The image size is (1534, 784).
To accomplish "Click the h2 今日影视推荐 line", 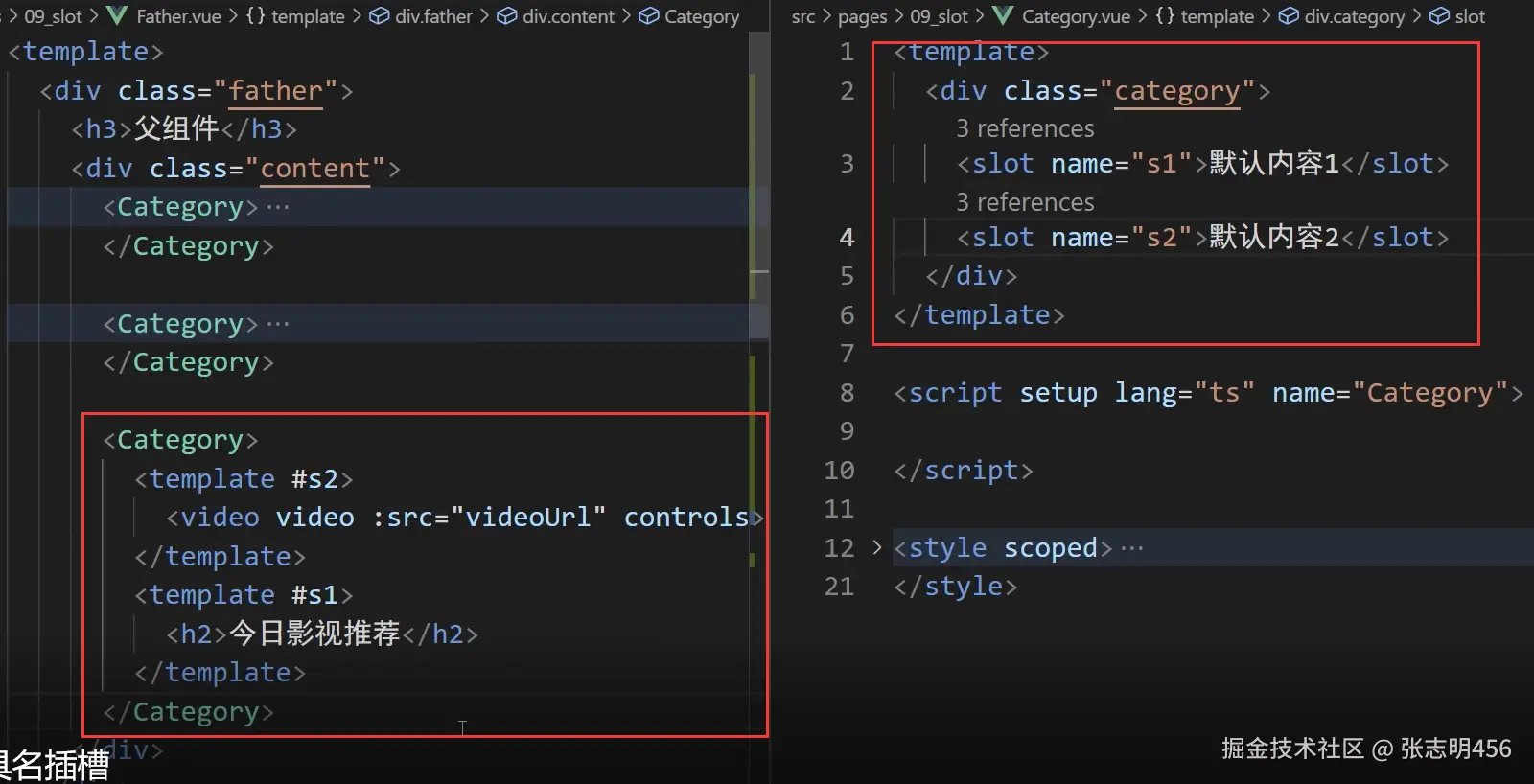I will tap(322, 634).
